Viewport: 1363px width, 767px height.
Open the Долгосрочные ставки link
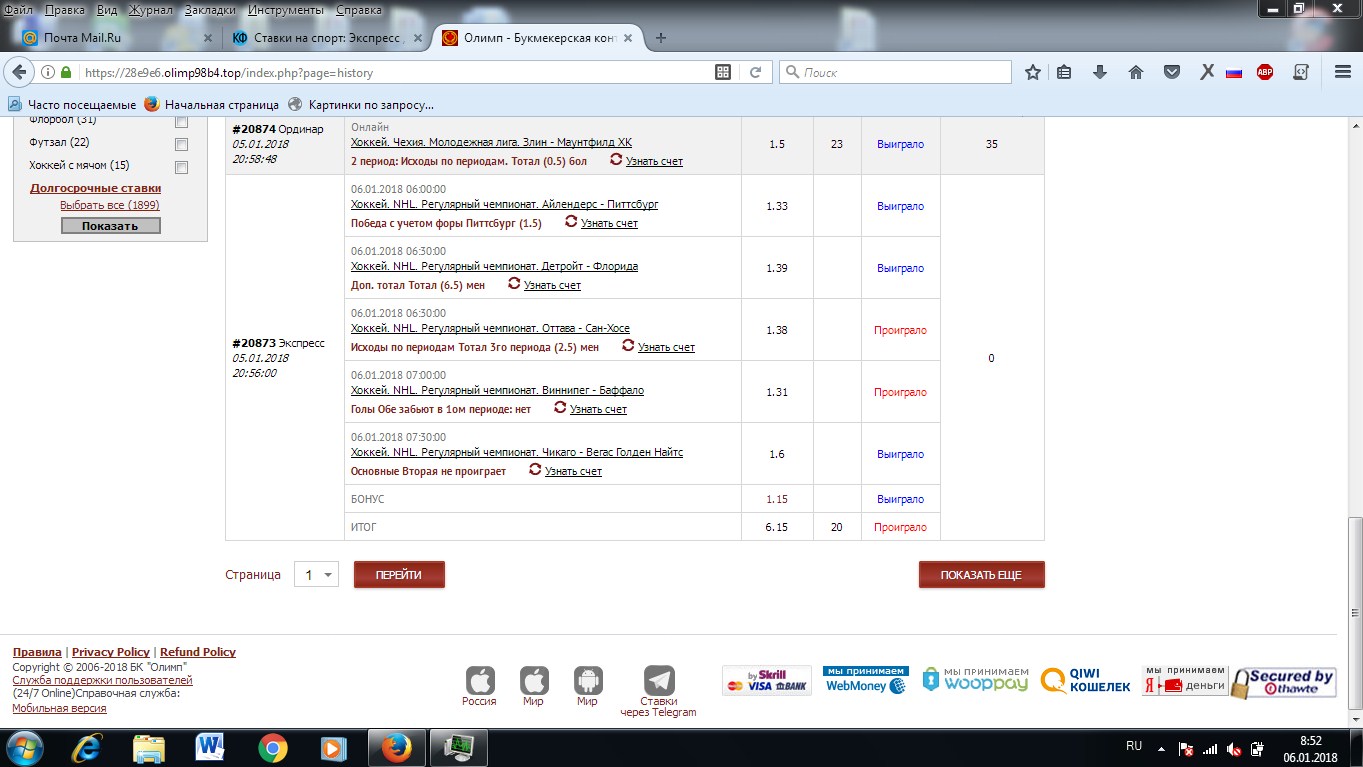(x=95, y=188)
